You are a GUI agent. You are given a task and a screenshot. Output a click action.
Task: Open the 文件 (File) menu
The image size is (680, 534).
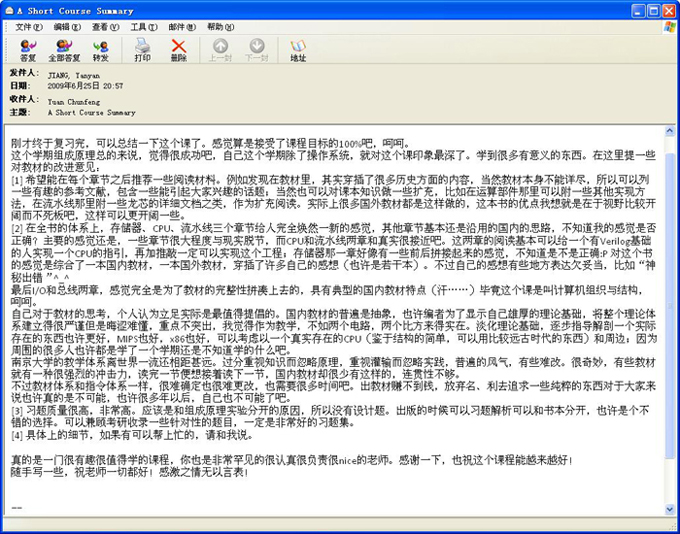pyautogui.click(x=28, y=26)
